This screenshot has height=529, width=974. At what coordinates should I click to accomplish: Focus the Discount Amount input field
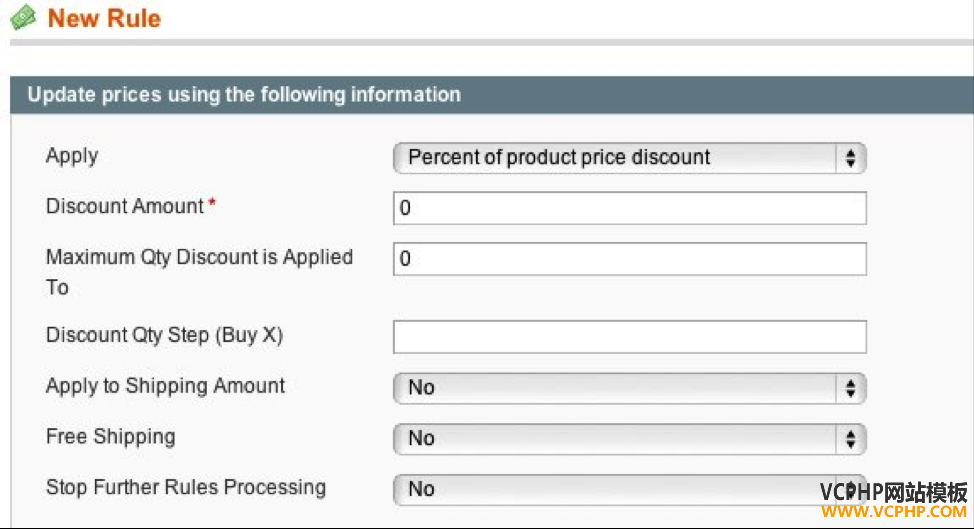coord(629,208)
